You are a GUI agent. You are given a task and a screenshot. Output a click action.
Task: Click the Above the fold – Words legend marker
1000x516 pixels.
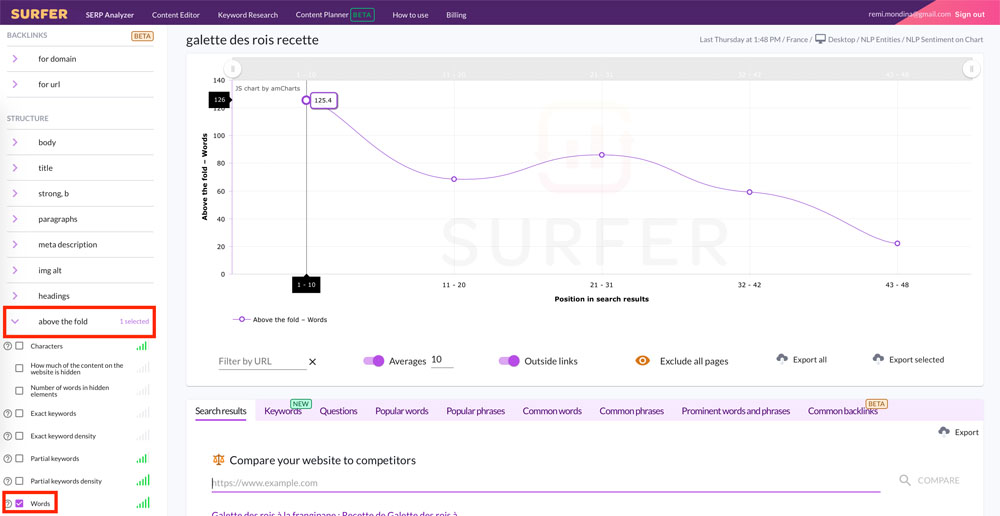(241, 320)
